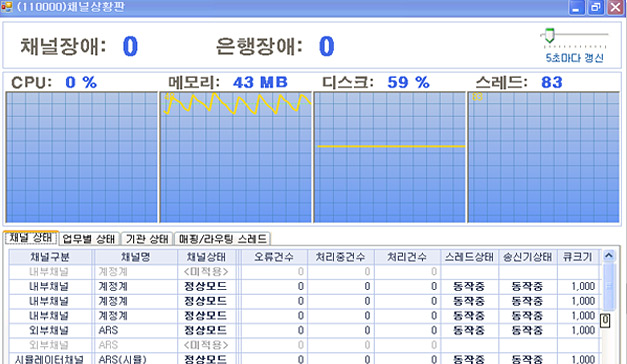Select the CPU usage graph panel
Image resolution: width=627 pixels, height=364 pixels.
coord(82,157)
